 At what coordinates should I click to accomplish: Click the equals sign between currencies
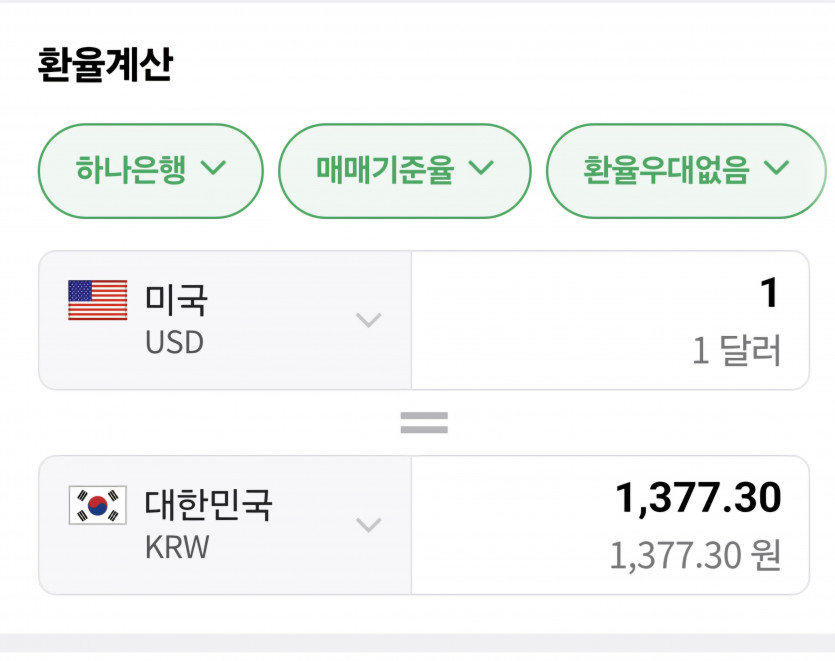[424, 423]
